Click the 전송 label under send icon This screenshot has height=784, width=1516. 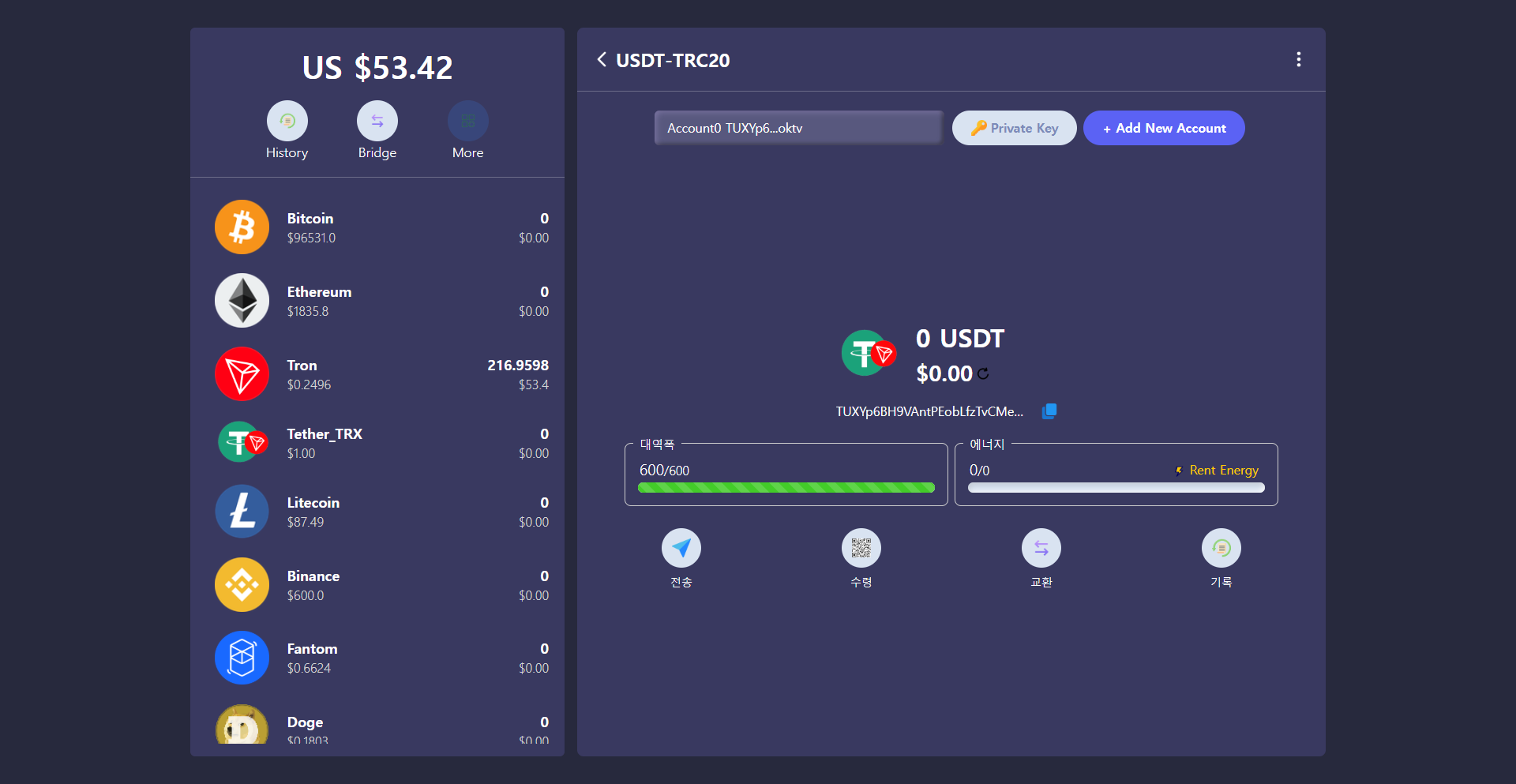coord(681,582)
